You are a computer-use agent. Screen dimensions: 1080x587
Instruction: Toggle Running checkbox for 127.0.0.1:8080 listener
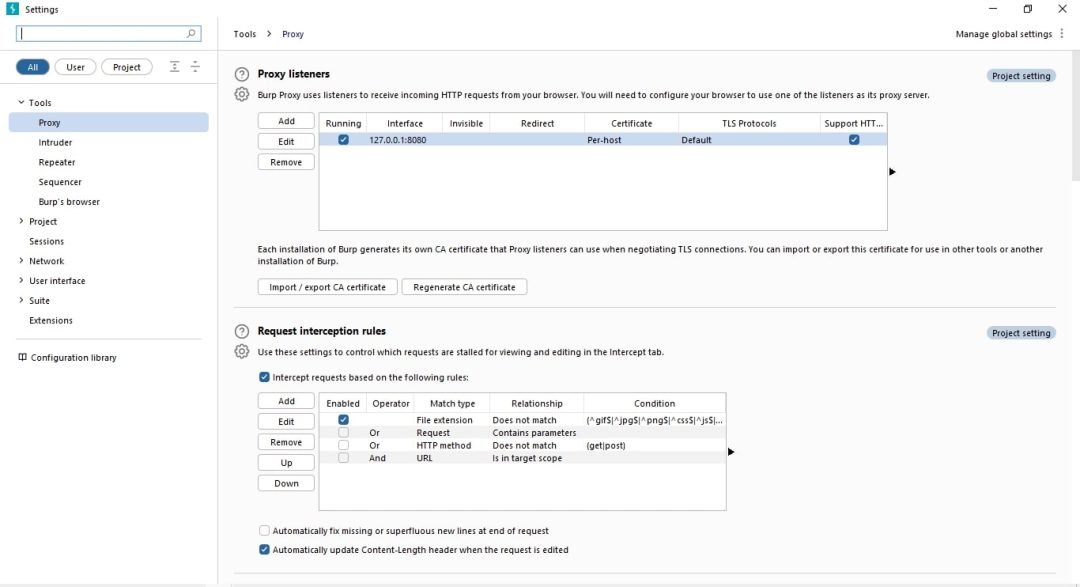(x=343, y=140)
